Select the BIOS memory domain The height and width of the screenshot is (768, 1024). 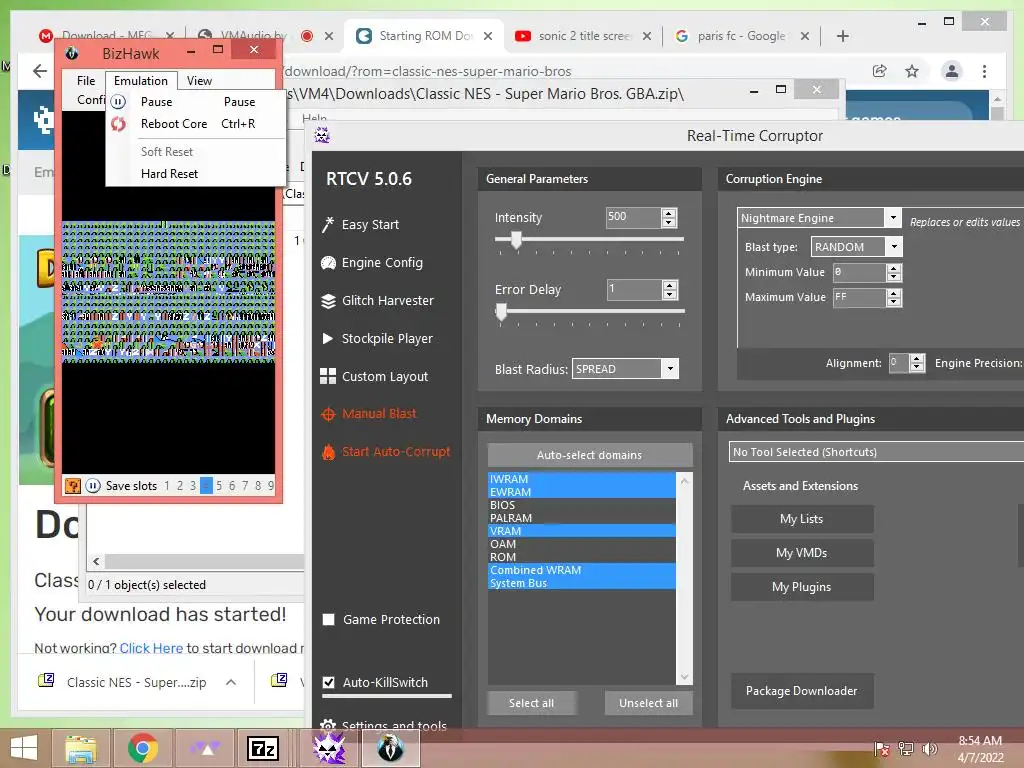582,505
